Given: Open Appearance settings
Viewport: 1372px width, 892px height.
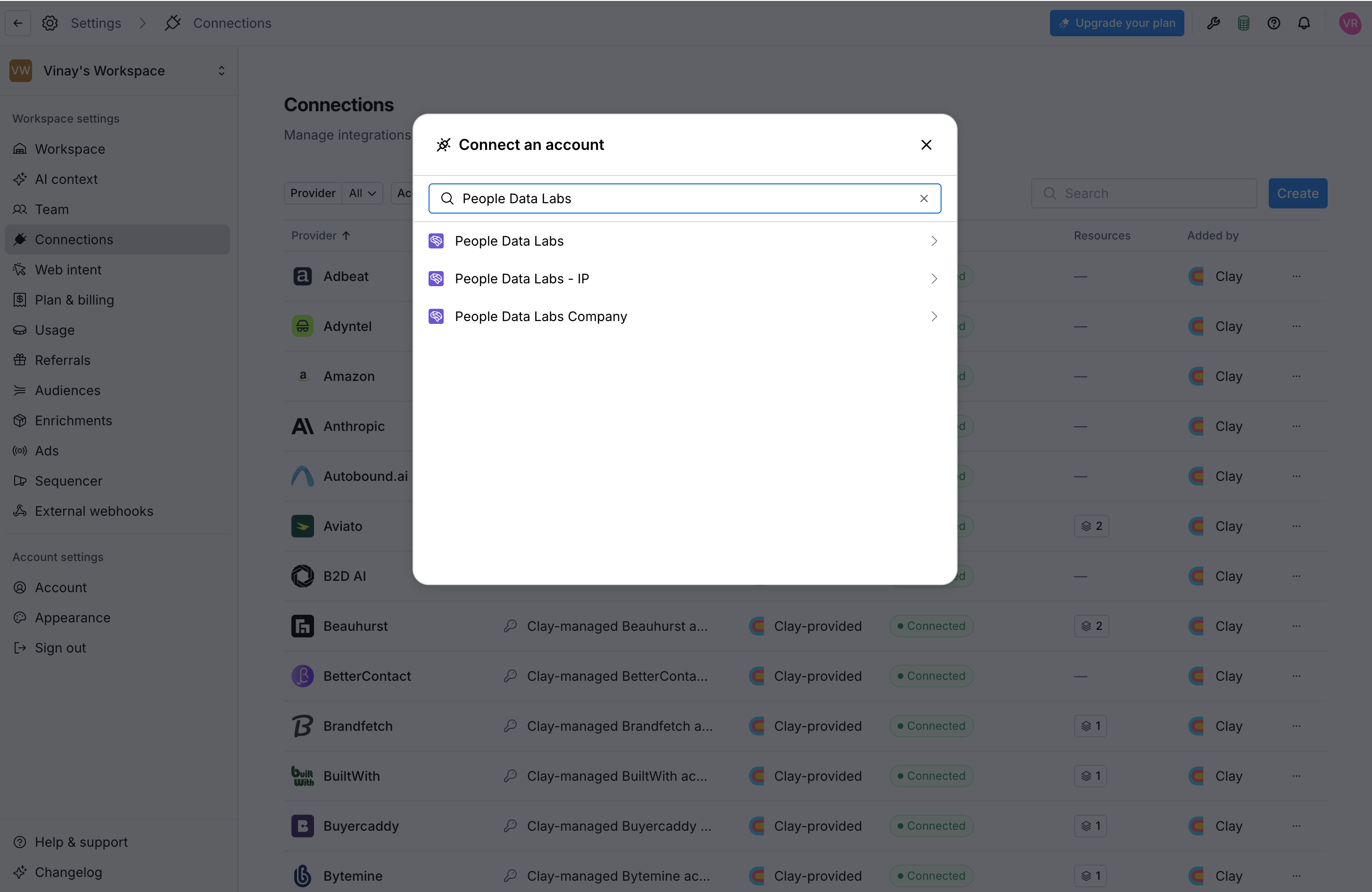Looking at the screenshot, I should 117,618.
